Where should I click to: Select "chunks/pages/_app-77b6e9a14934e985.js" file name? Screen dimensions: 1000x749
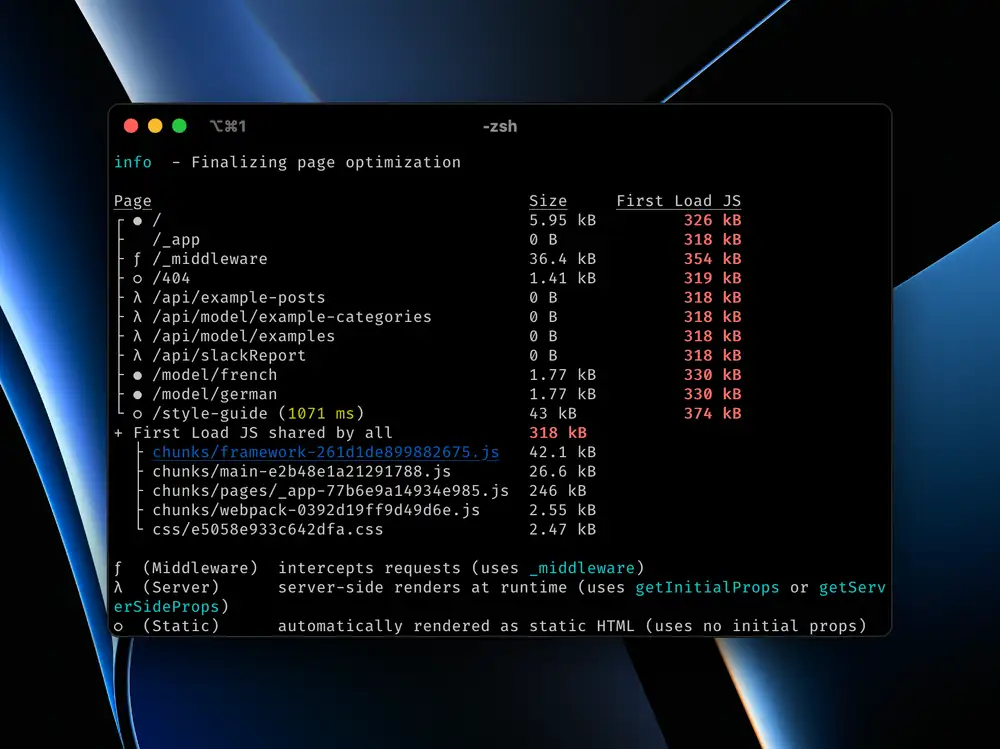click(x=330, y=491)
